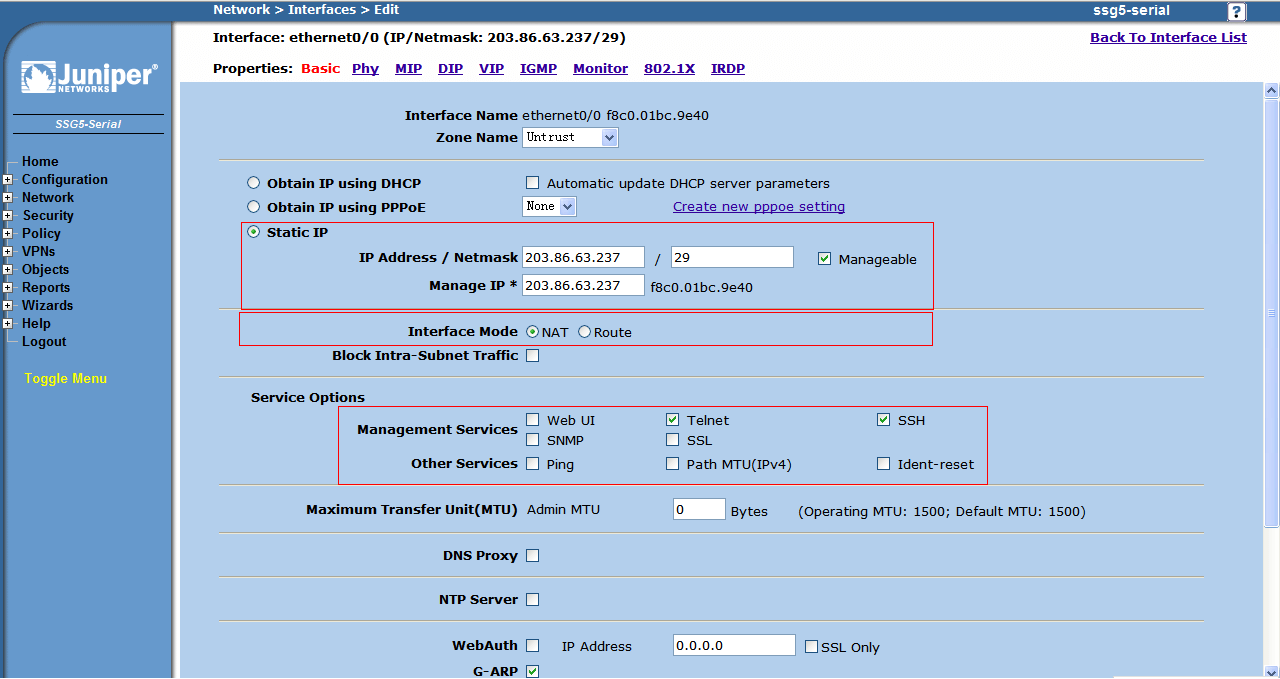This screenshot has height=679, width=1280.
Task: Click the Juniper Networks logo
Action: 88,78
